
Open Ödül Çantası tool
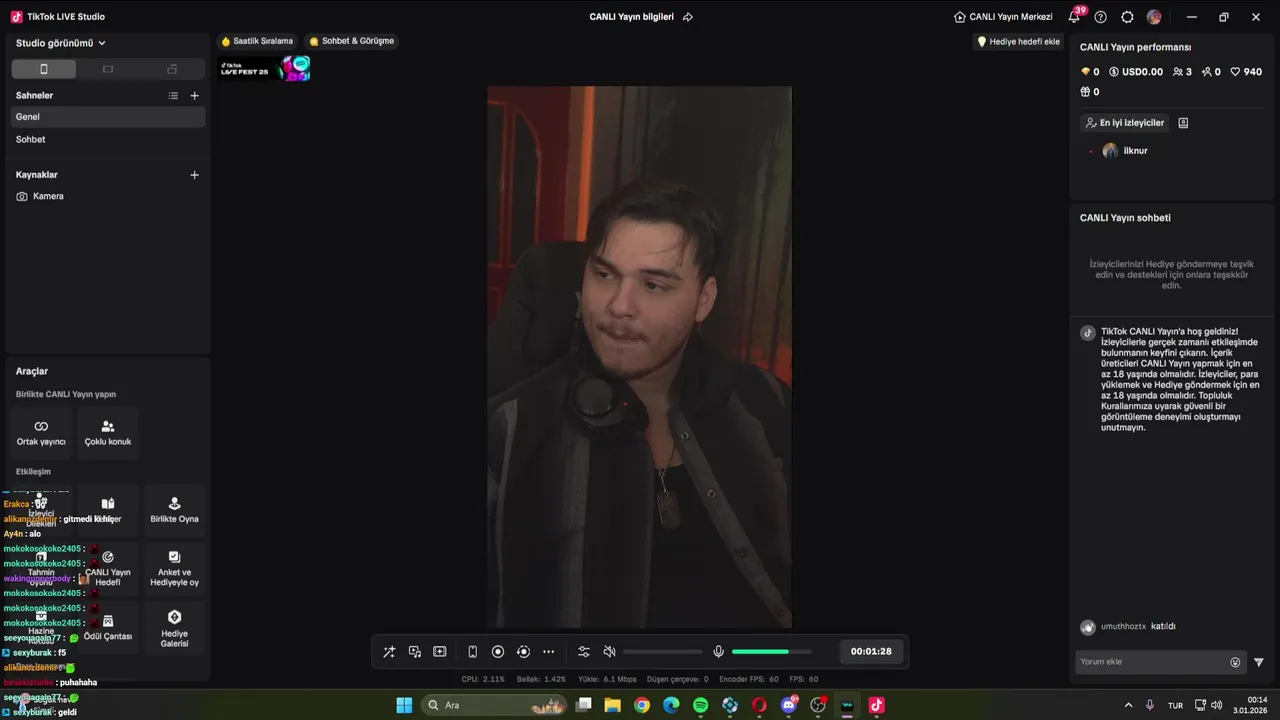pos(108,628)
